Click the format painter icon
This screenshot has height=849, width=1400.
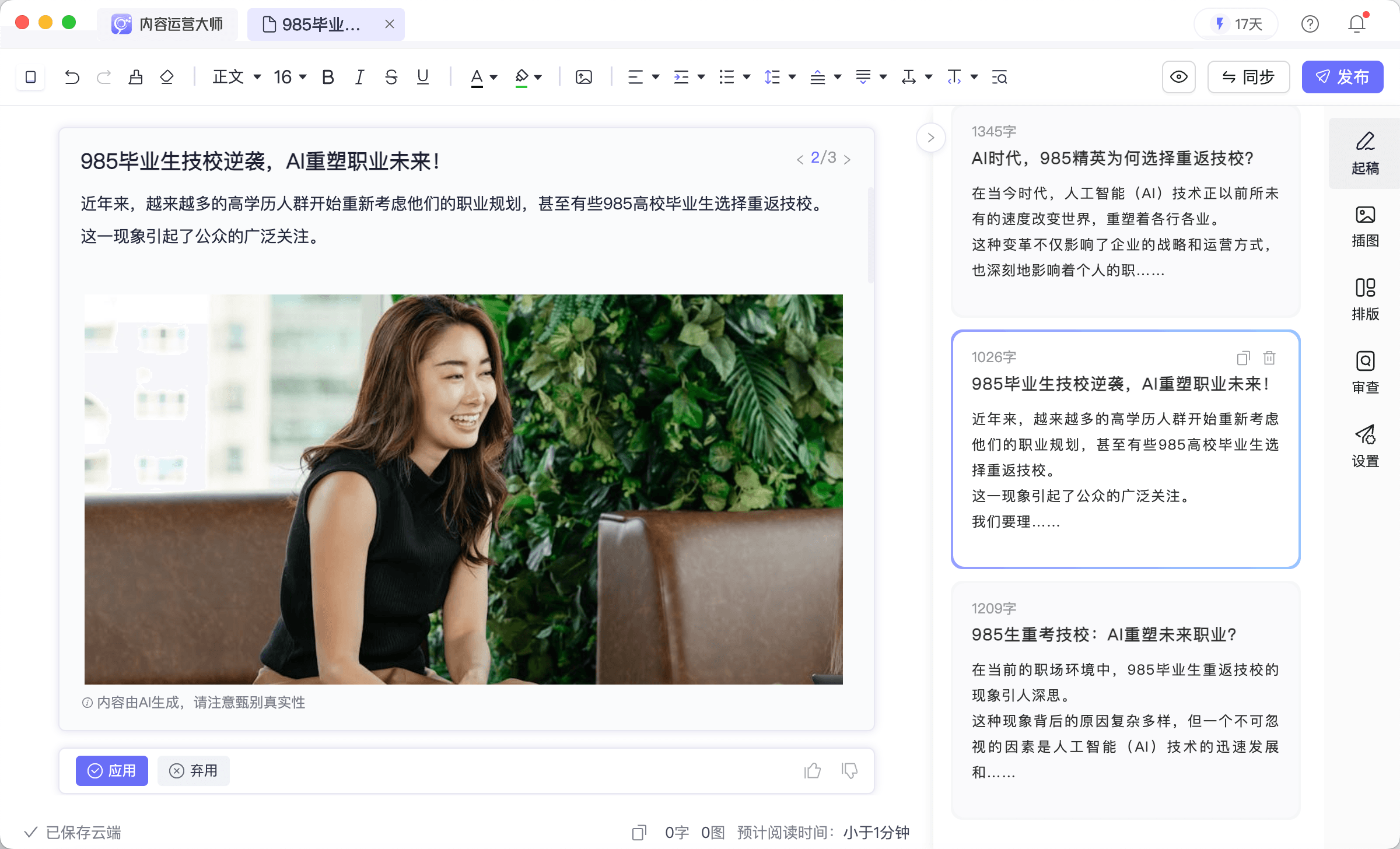[136, 77]
